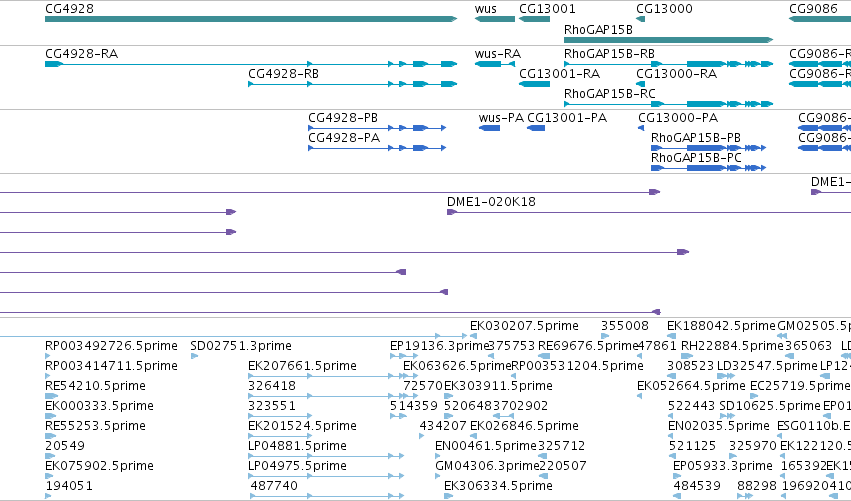Click the CG13001-RA transcript label

point(560,74)
